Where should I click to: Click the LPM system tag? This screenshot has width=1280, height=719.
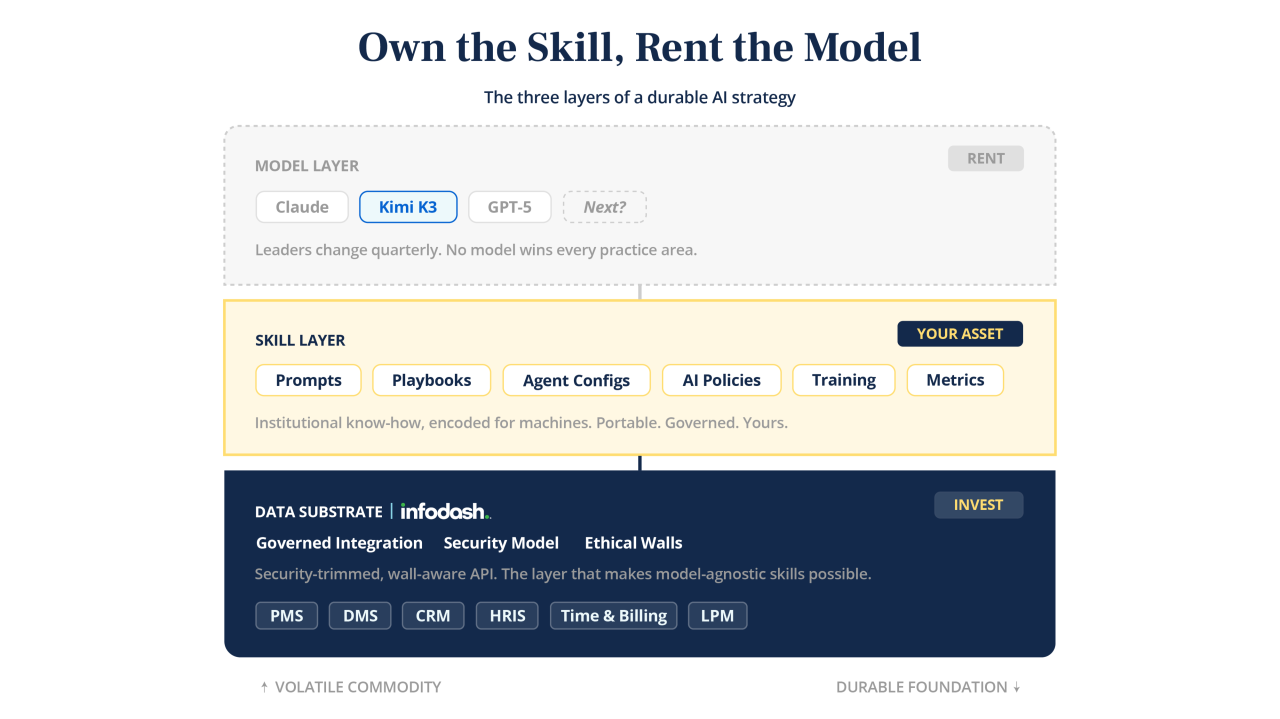tap(718, 615)
